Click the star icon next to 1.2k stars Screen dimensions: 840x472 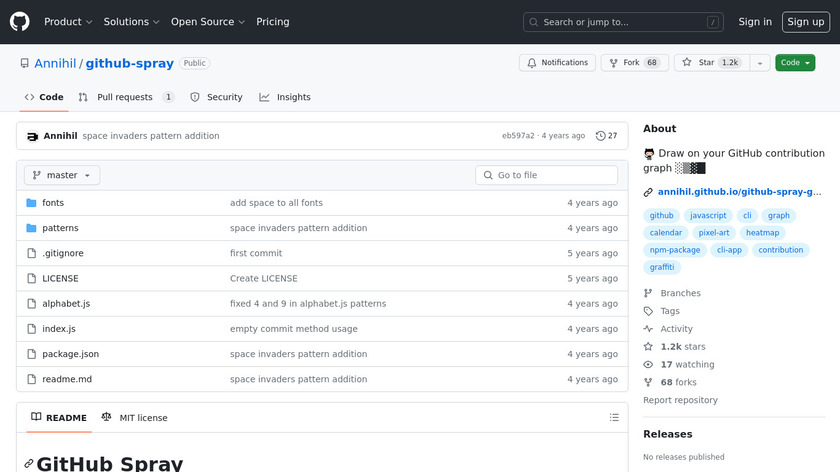pyautogui.click(x=648, y=347)
